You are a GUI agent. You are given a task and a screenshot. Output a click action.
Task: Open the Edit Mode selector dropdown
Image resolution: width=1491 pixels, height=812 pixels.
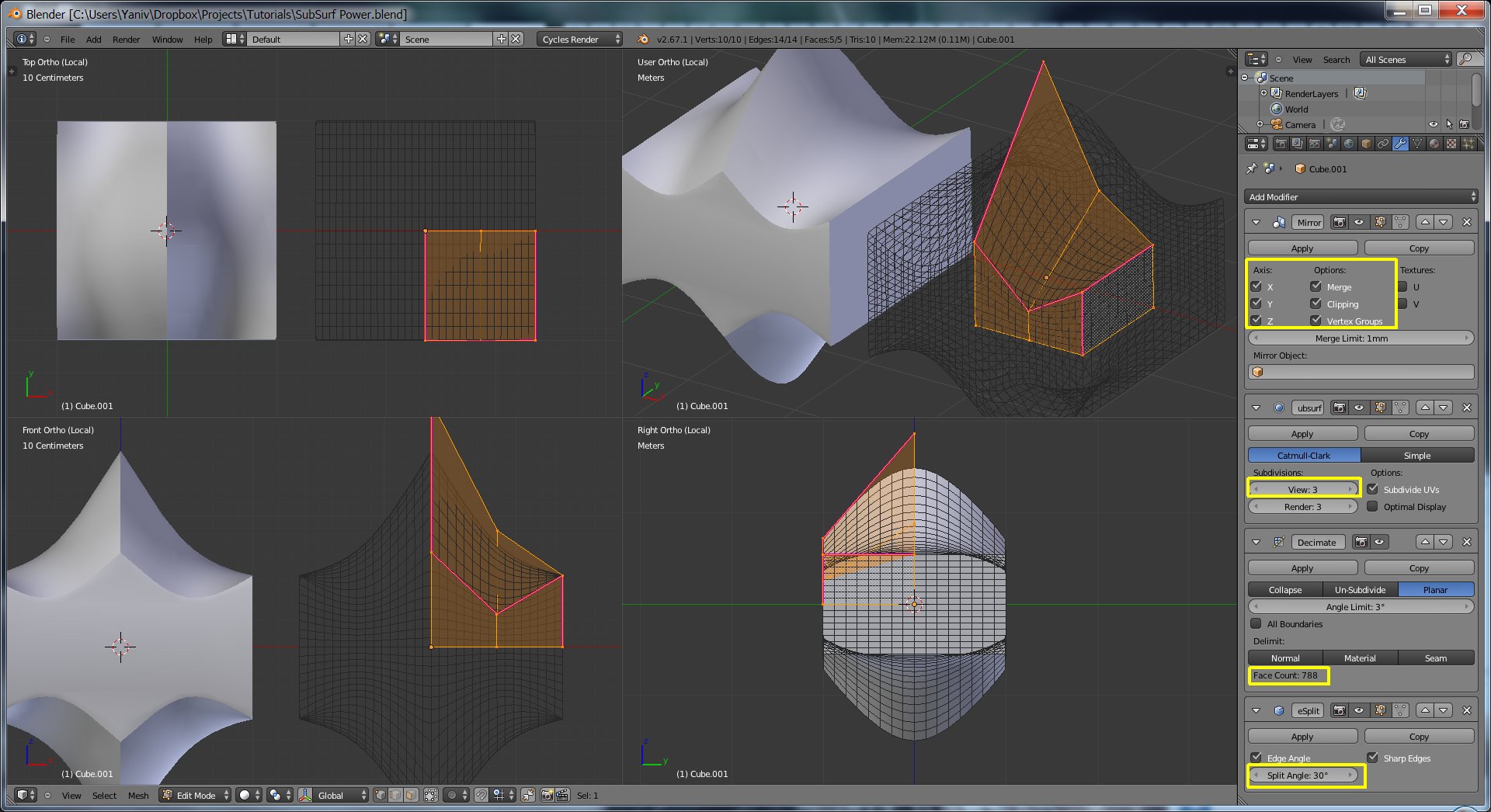coord(196,795)
